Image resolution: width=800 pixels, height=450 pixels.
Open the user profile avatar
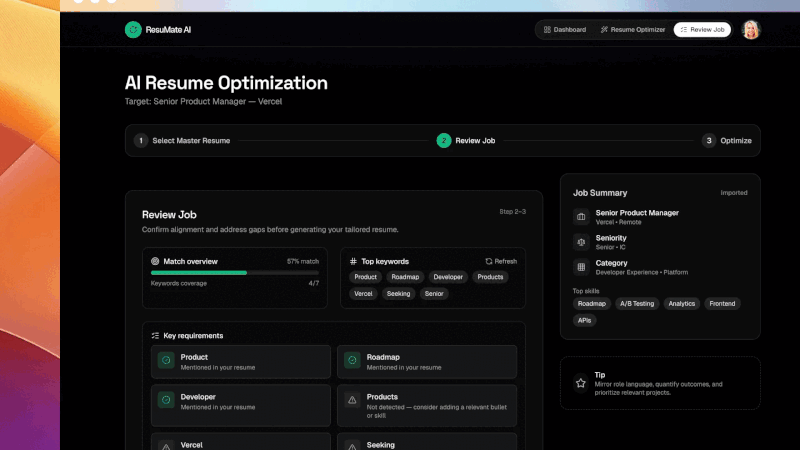[x=751, y=30]
